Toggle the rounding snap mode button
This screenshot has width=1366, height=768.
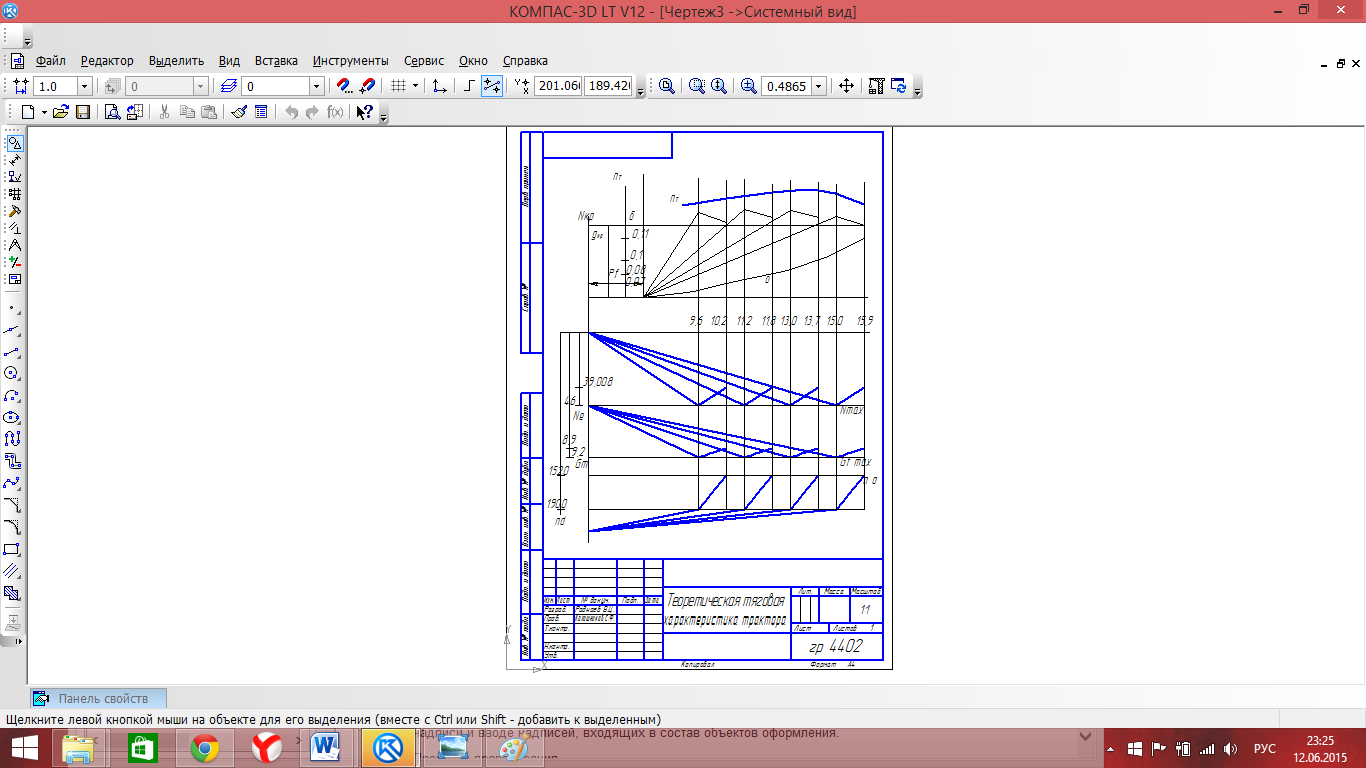click(491, 86)
